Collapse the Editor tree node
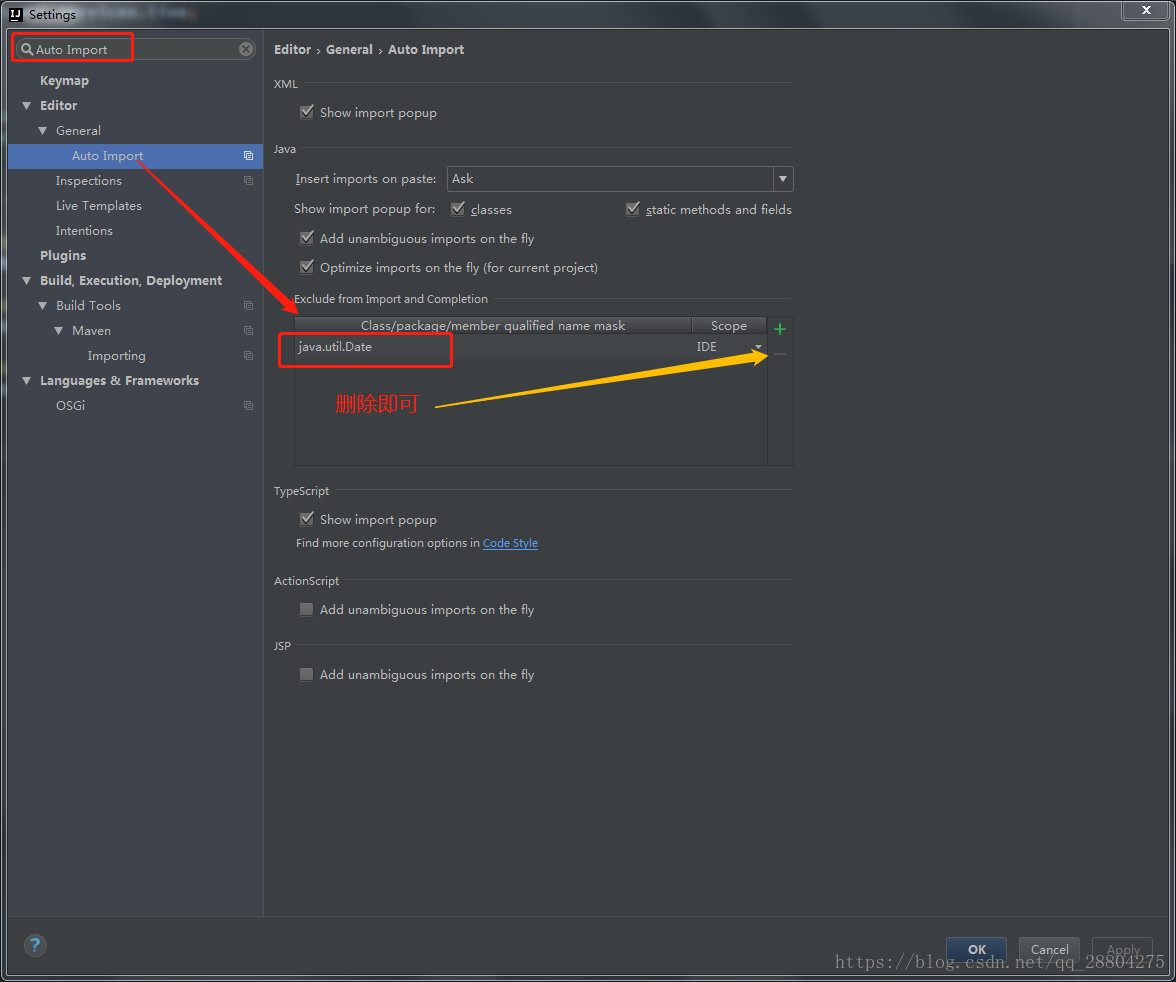This screenshot has height=982, width=1176. click(x=27, y=106)
